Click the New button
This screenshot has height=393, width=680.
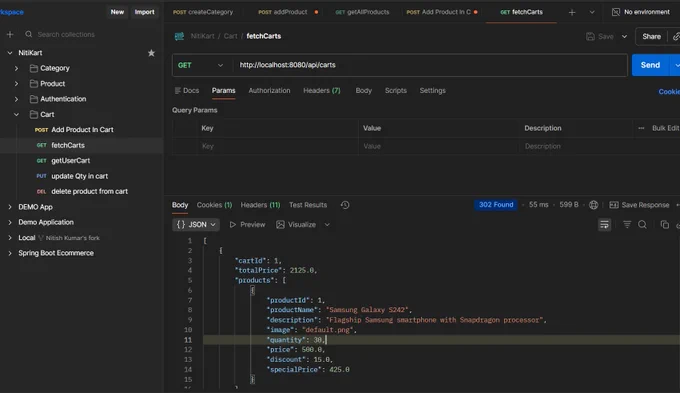click(x=117, y=12)
